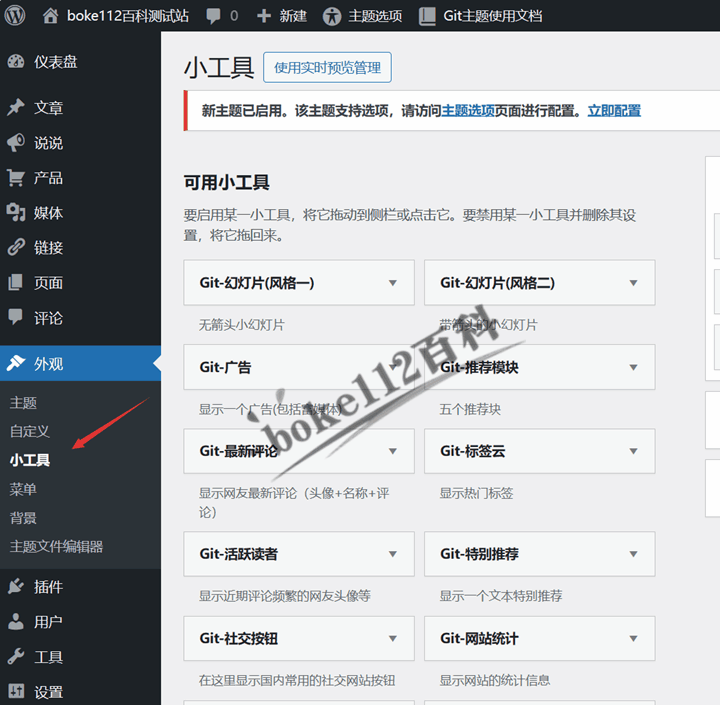
Task: Expand the Git-特别推荐 widget arrow
Action: pyautogui.click(x=633, y=554)
